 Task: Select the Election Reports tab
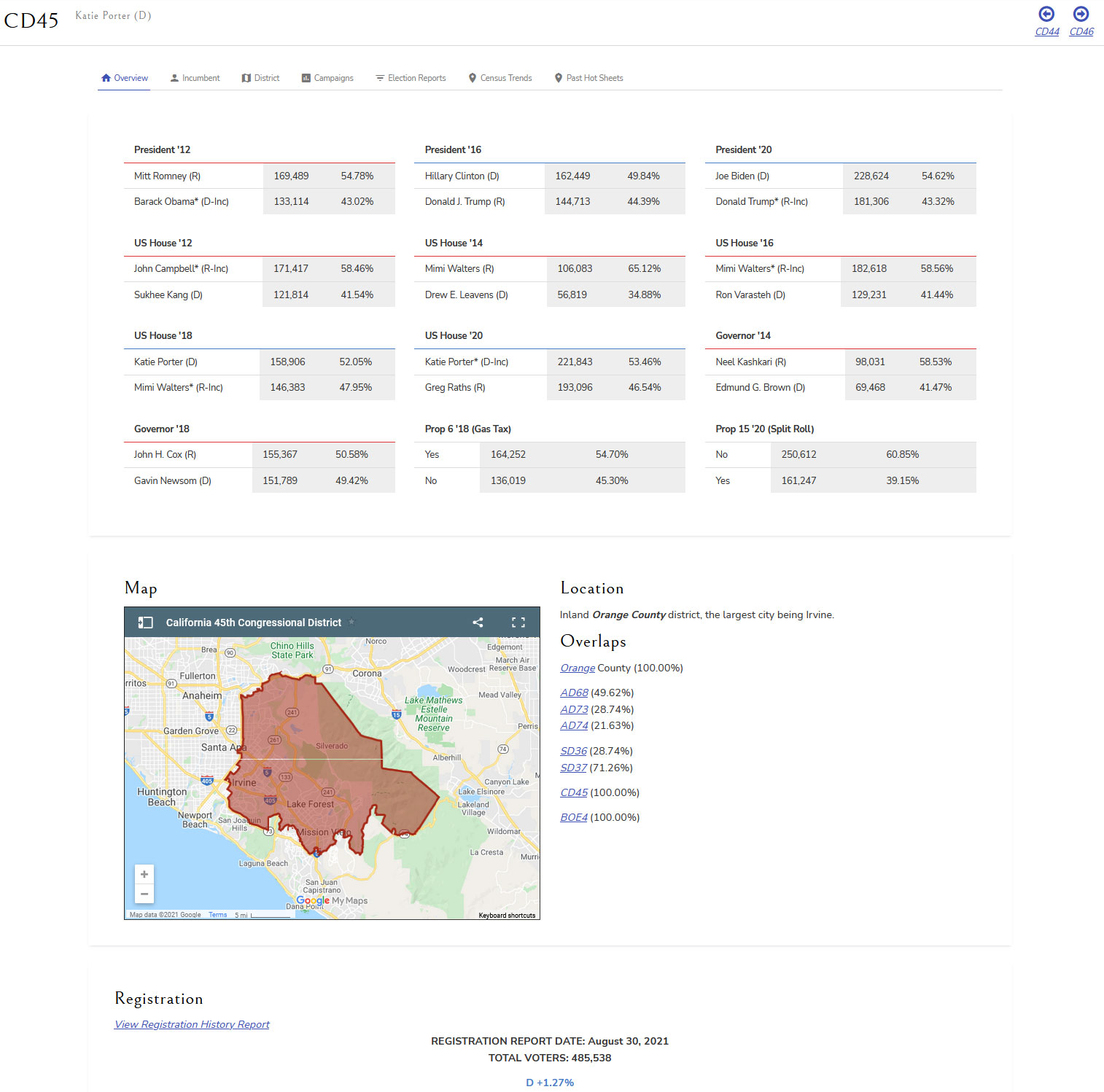coord(411,78)
